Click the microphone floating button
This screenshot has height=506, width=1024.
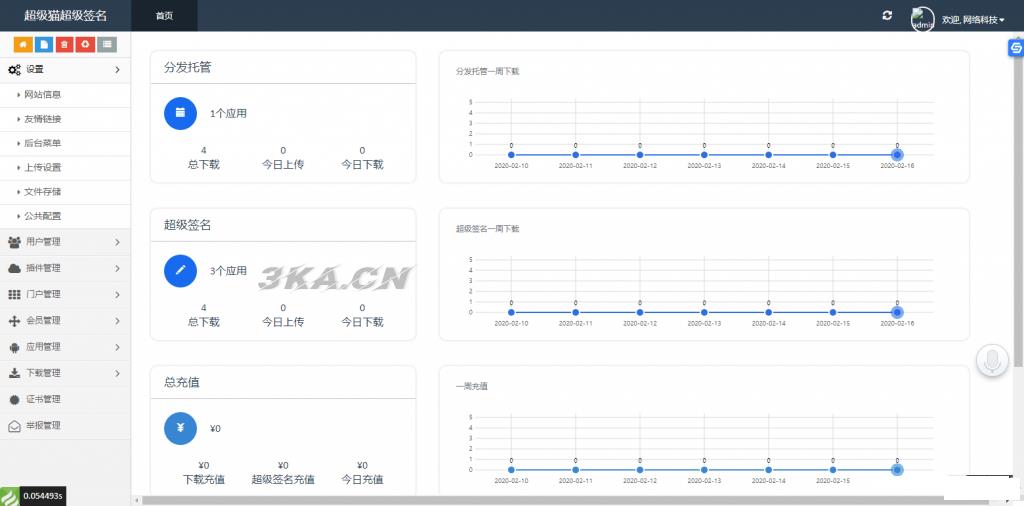pyautogui.click(x=992, y=360)
